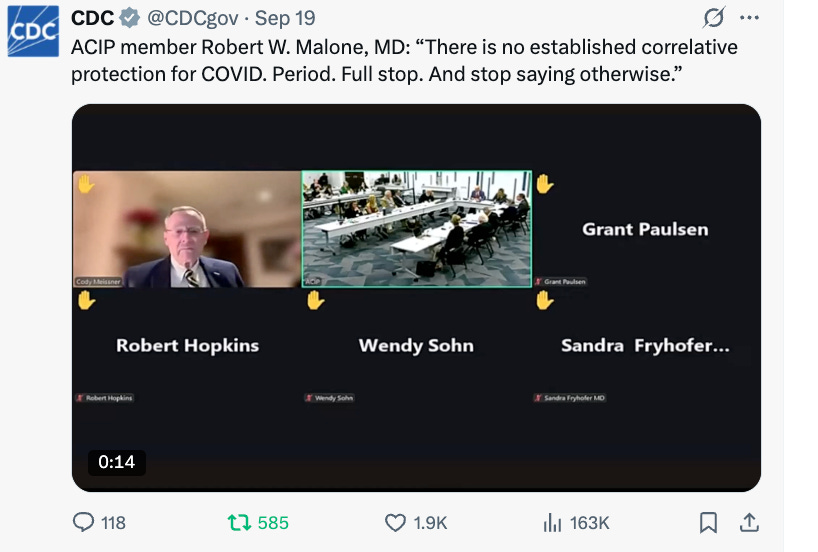The height and width of the screenshot is (552, 818).
Task: Play the video at 0:14 badge
Action: pos(116,462)
